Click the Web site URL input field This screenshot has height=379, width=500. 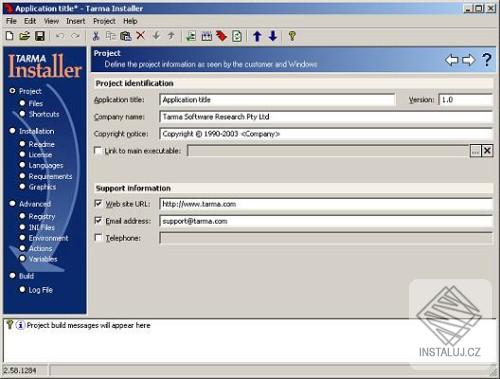(326, 204)
